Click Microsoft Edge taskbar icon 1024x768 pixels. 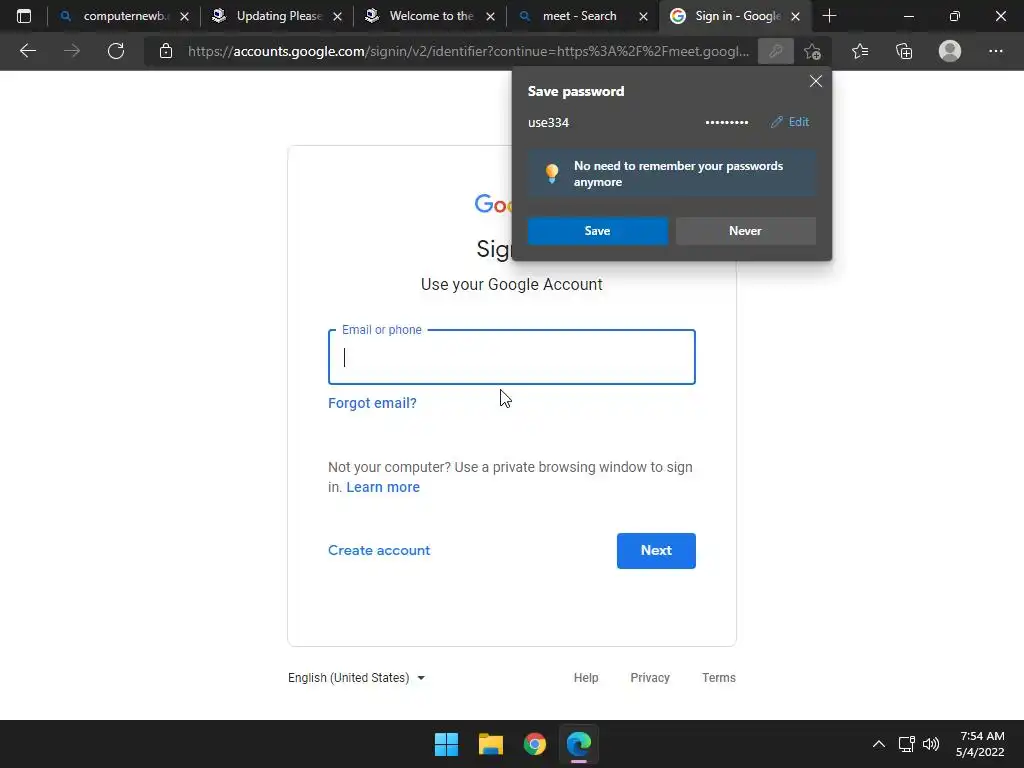point(579,744)
